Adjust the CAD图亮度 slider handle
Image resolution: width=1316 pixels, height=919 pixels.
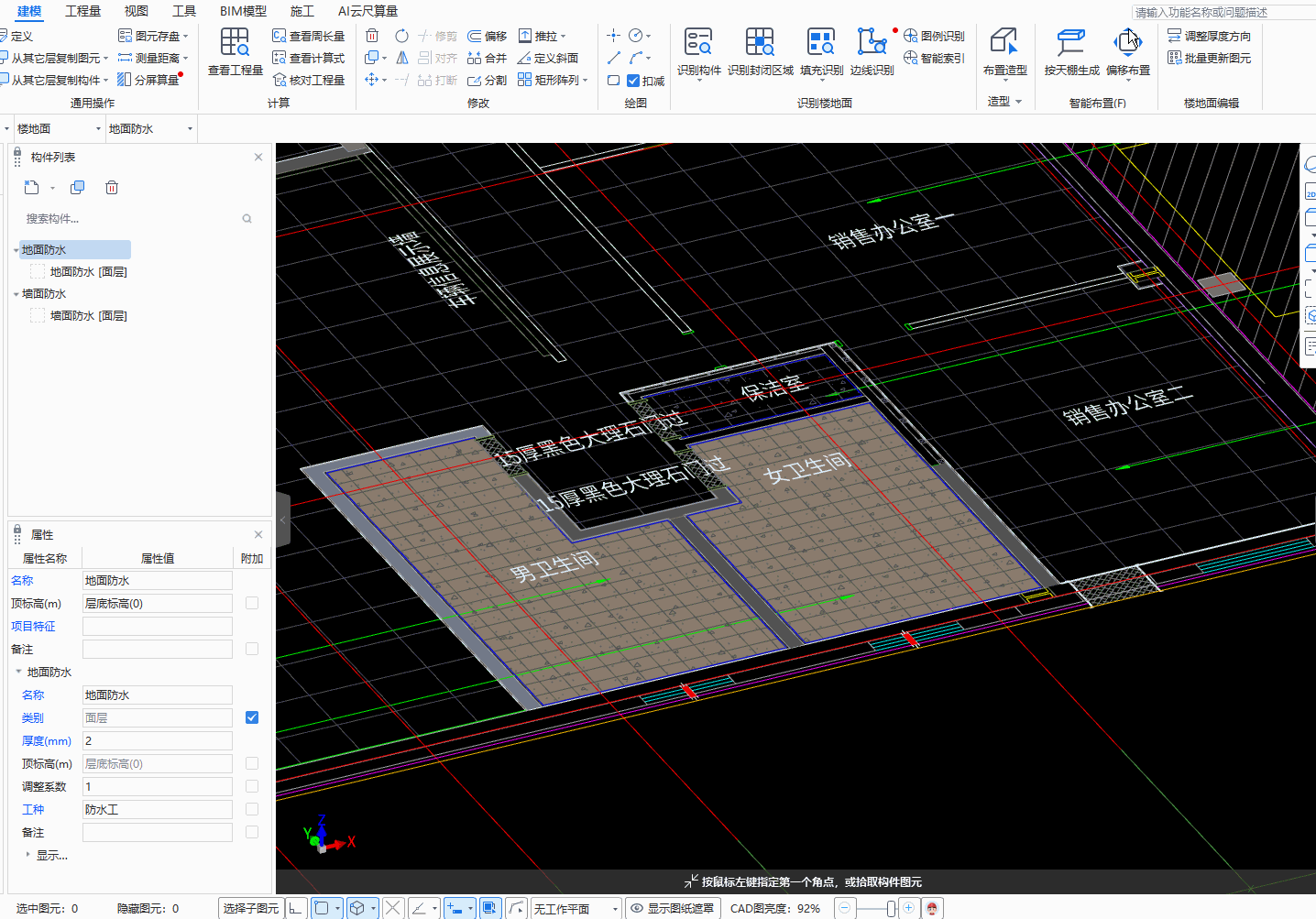pos(890,909)
